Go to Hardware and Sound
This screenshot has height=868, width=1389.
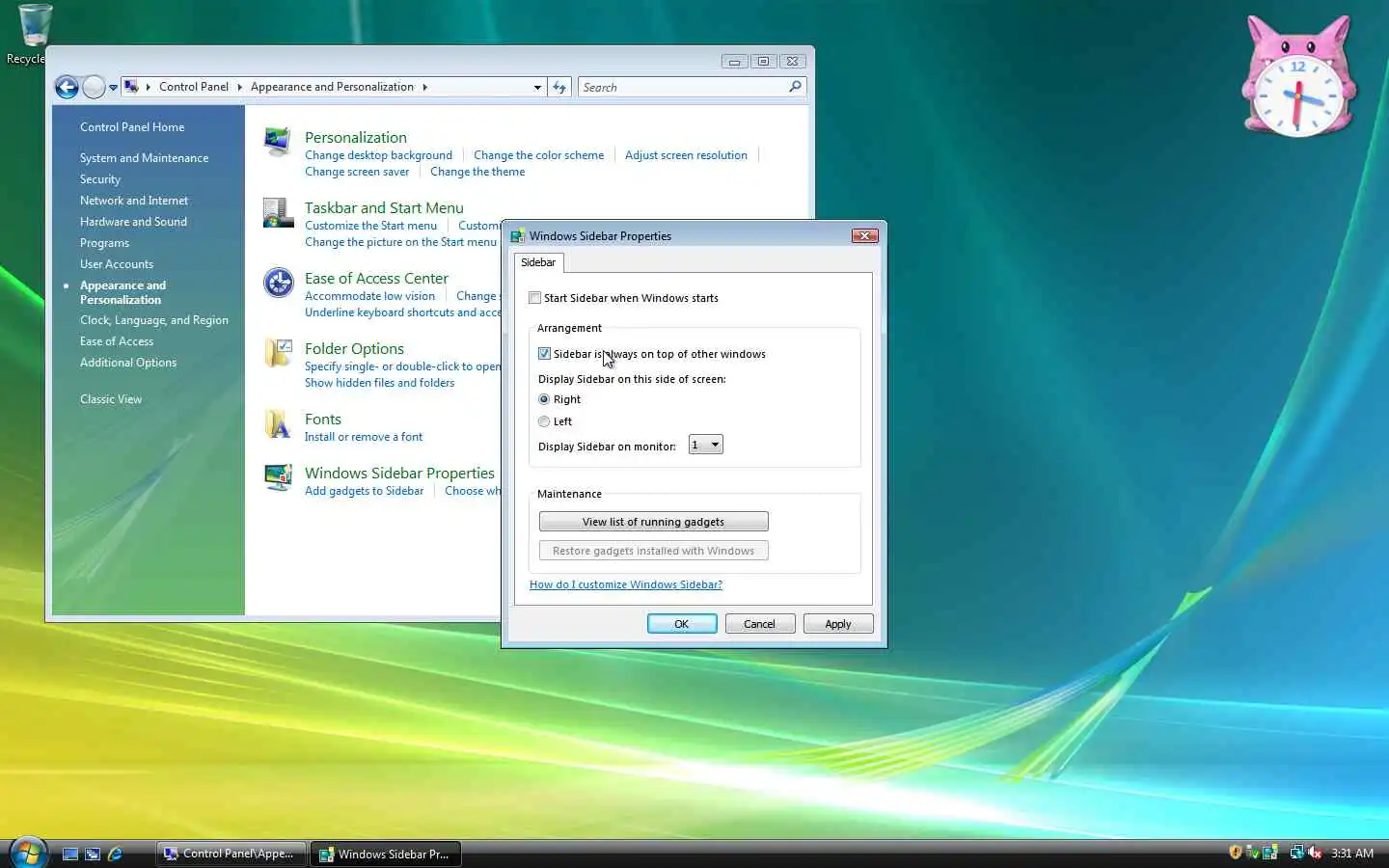click(x=133, y=222)
